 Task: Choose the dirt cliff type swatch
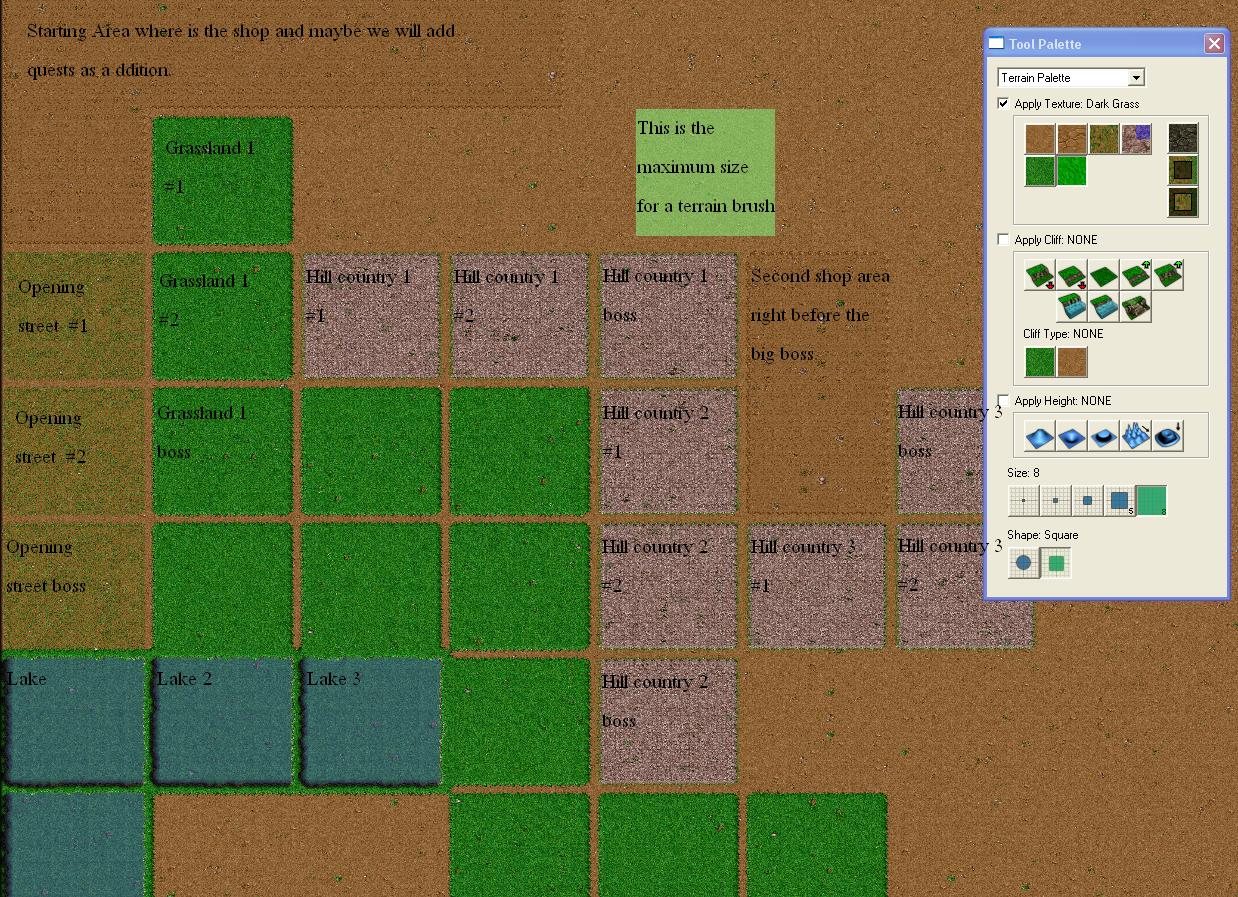[x=1072, y=362]
